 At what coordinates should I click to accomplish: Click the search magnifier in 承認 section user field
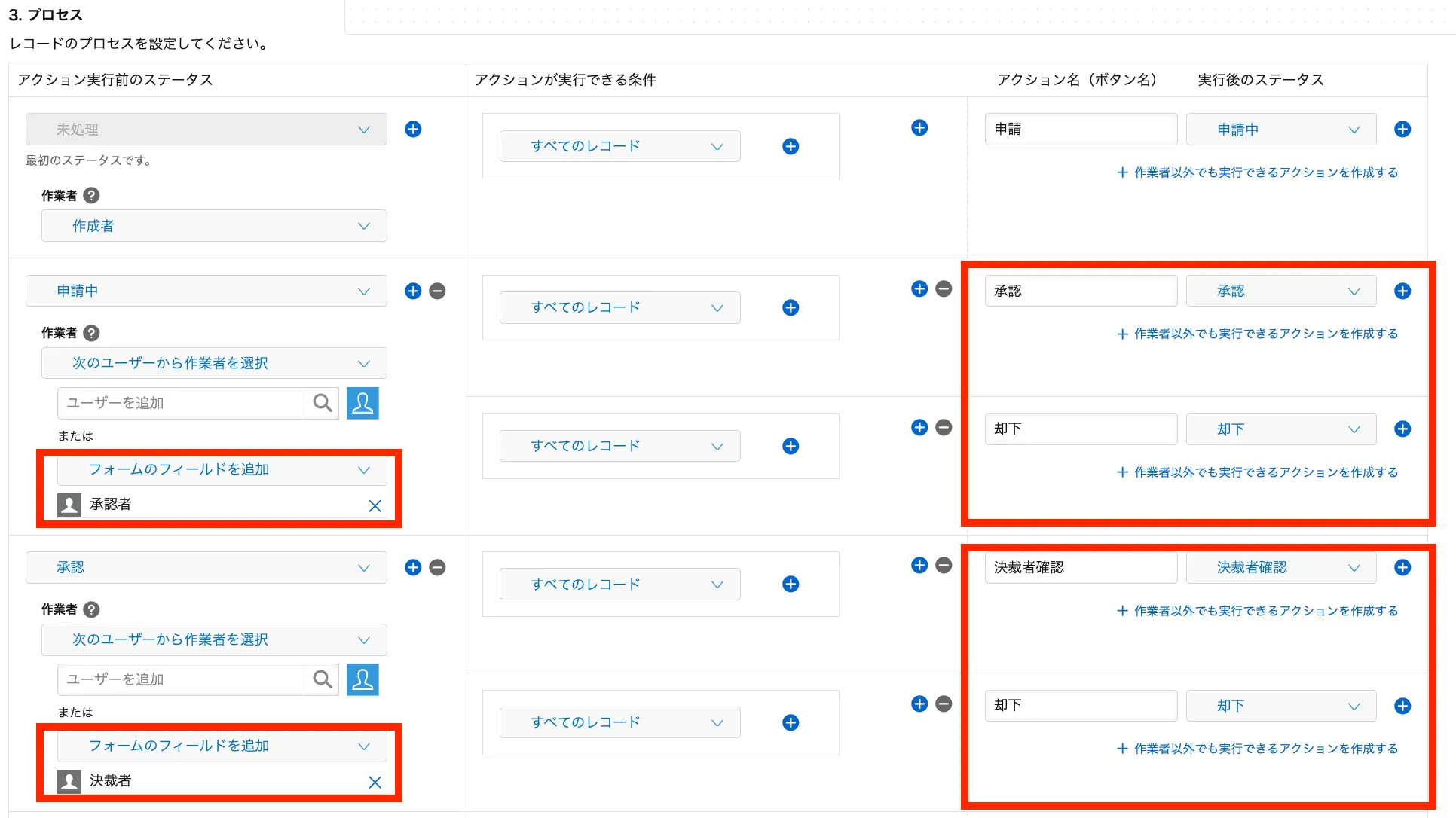point(323,679)
